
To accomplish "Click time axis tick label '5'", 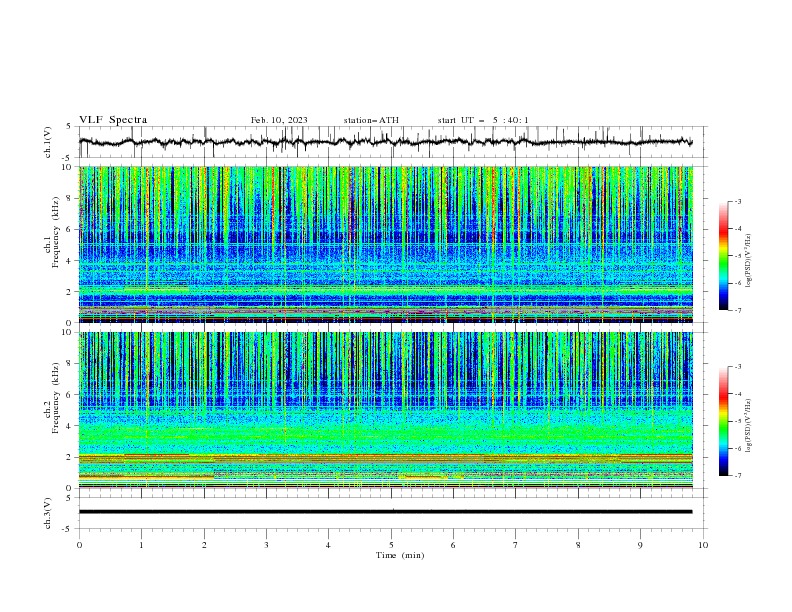I will pyautogui.click(x=391, y=545).
